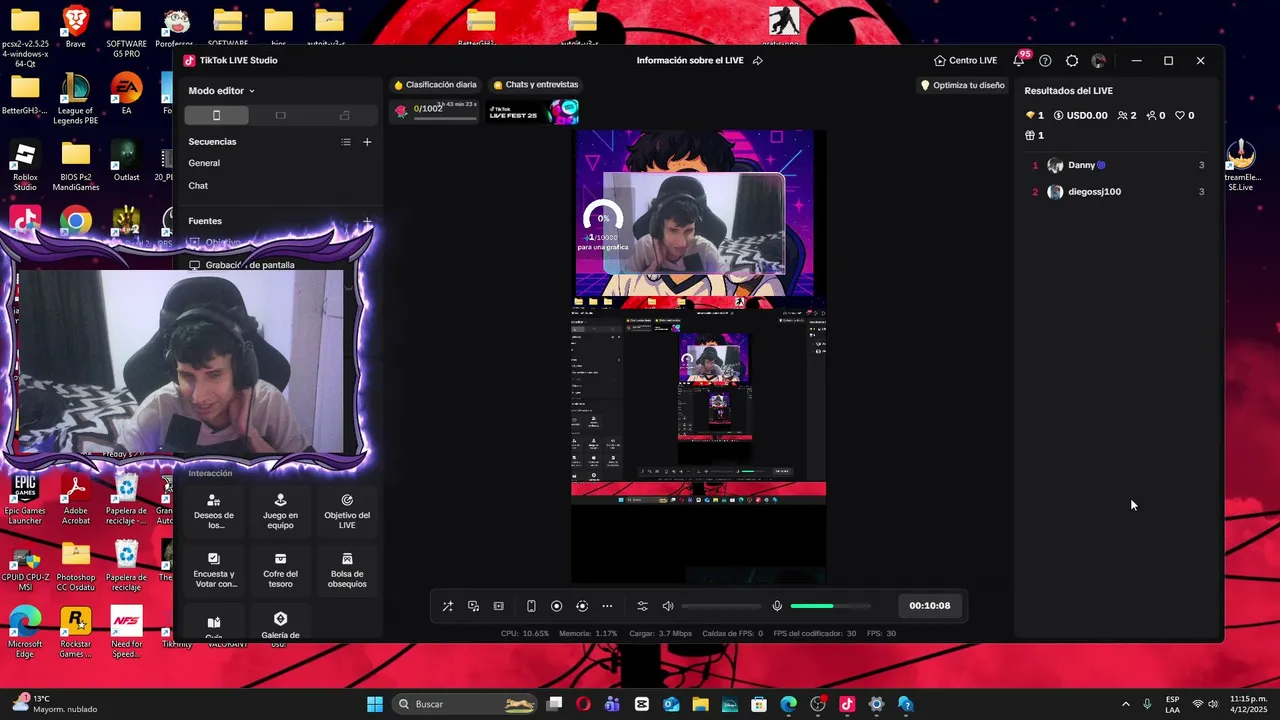The width and height of the screenshot is (1280, 720).
Task: Click the viewers count icon showing 2
Action: tap(1127, 116)
